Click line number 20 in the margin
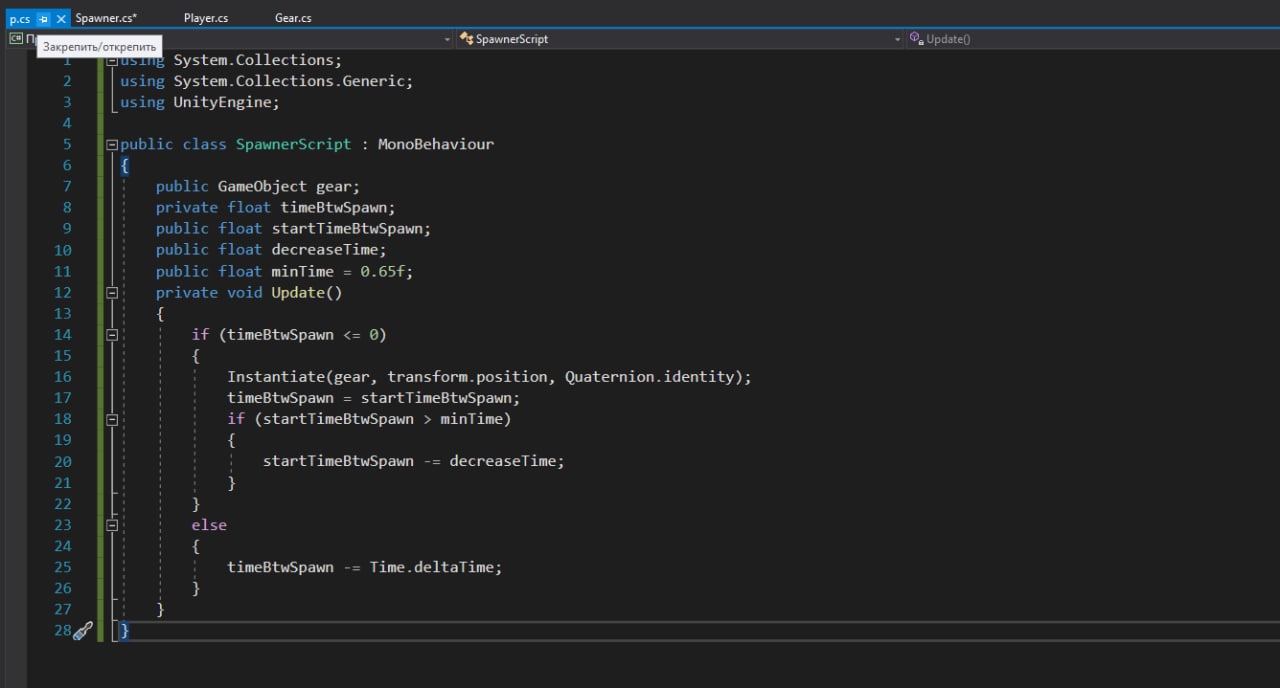Image resolution: width=1280 pixels, height=688 pixels. [x=63, y=461]
